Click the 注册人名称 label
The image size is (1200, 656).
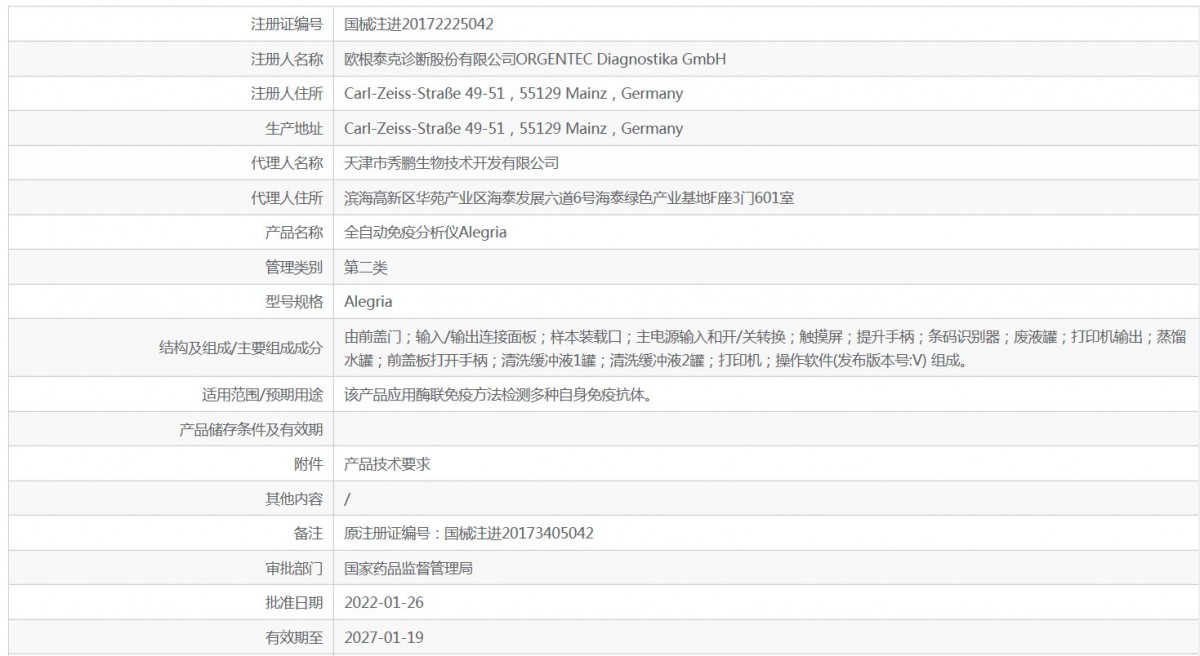pos(286,59)
